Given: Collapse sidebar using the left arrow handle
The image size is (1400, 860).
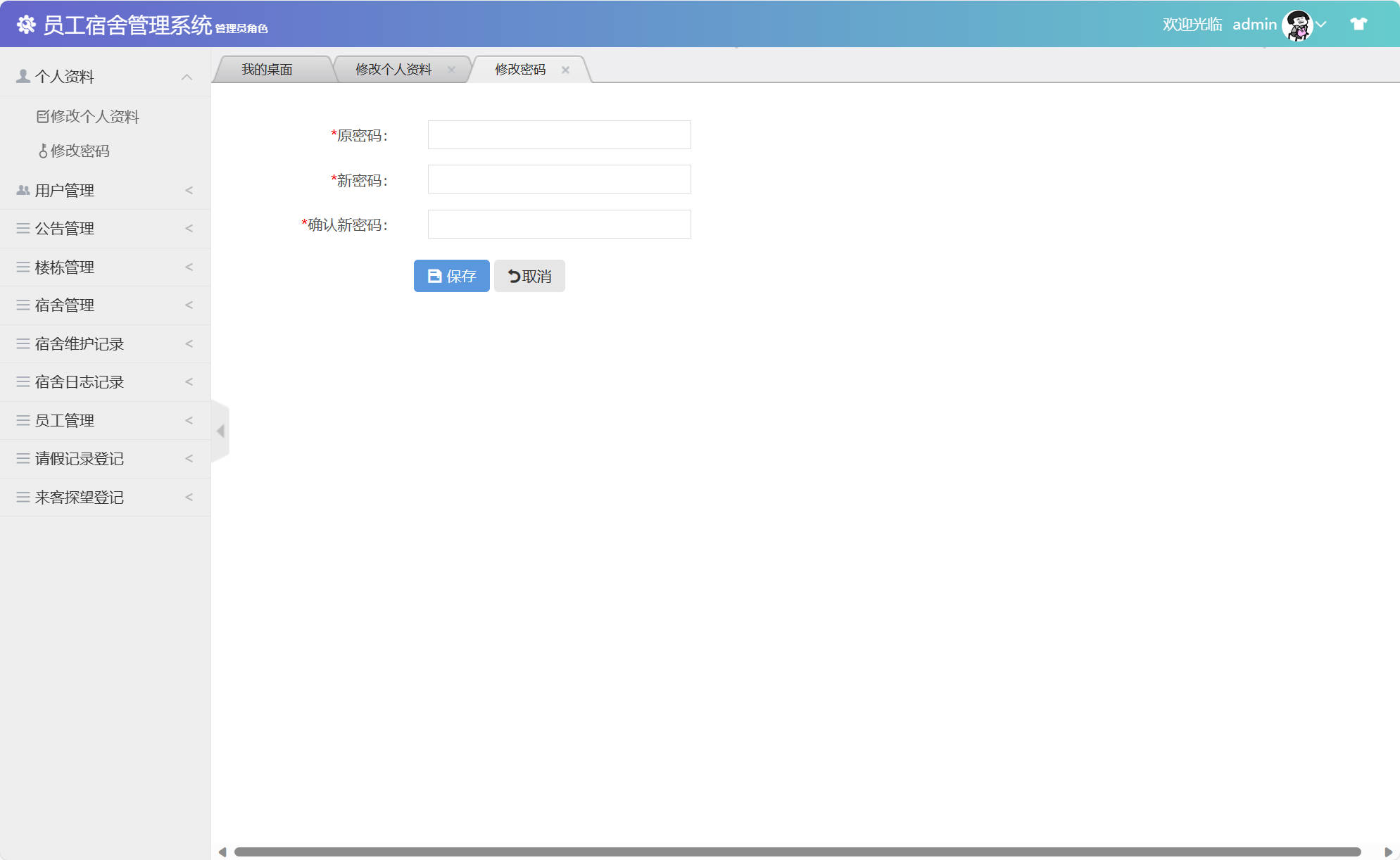Looking at the screenshot, I should click(220, 431).
